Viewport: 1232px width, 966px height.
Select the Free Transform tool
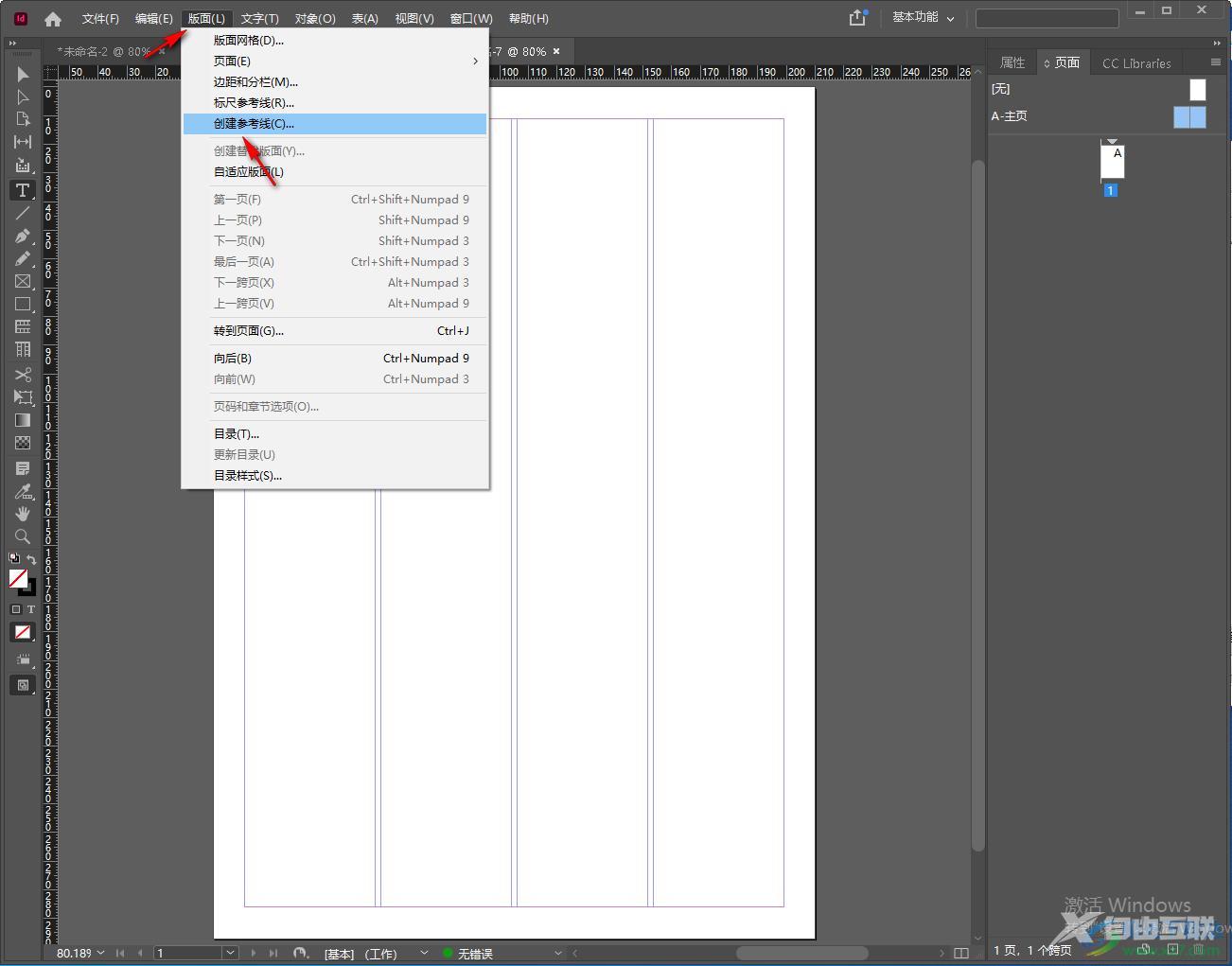(23, 397)
